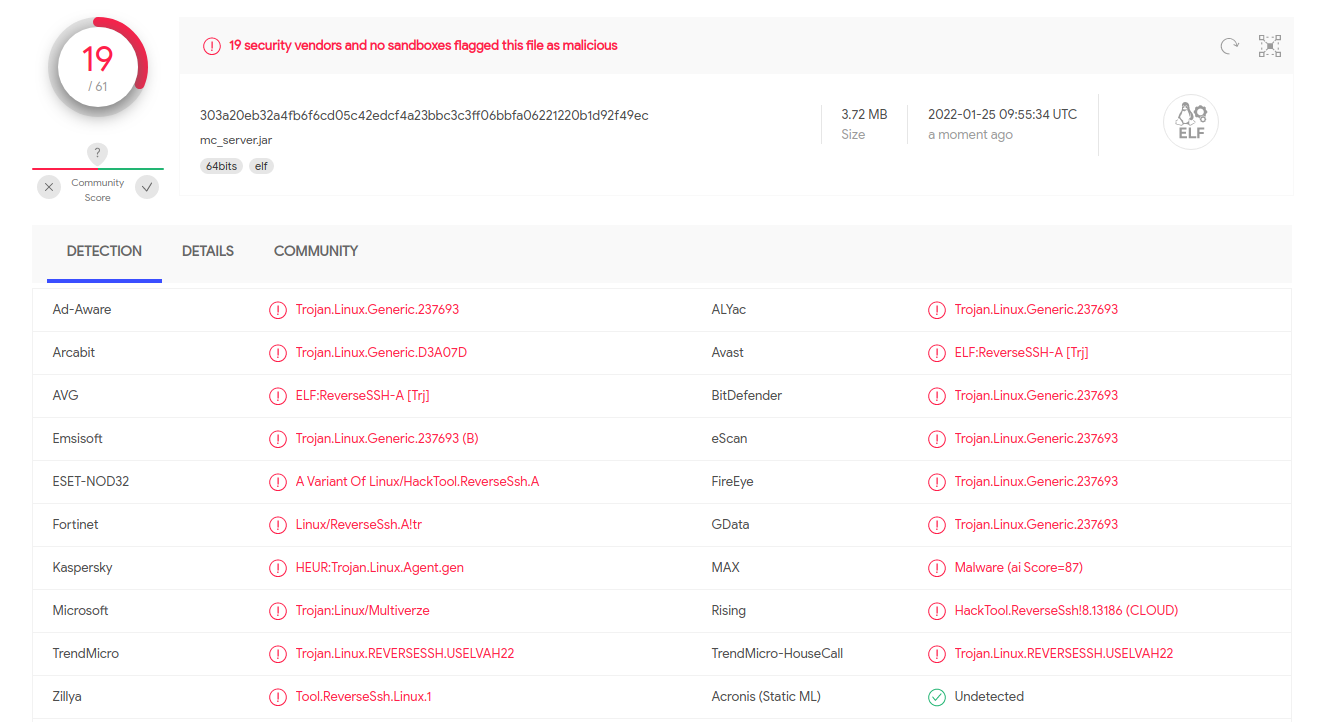1324x722 pixels.
Task: Click the elf tag chip
Action: [x=261, y=166]
